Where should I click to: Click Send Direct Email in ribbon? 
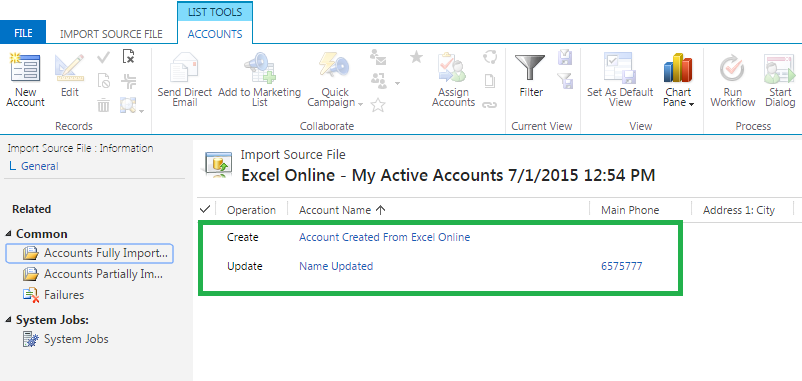[x=184, y=81]
